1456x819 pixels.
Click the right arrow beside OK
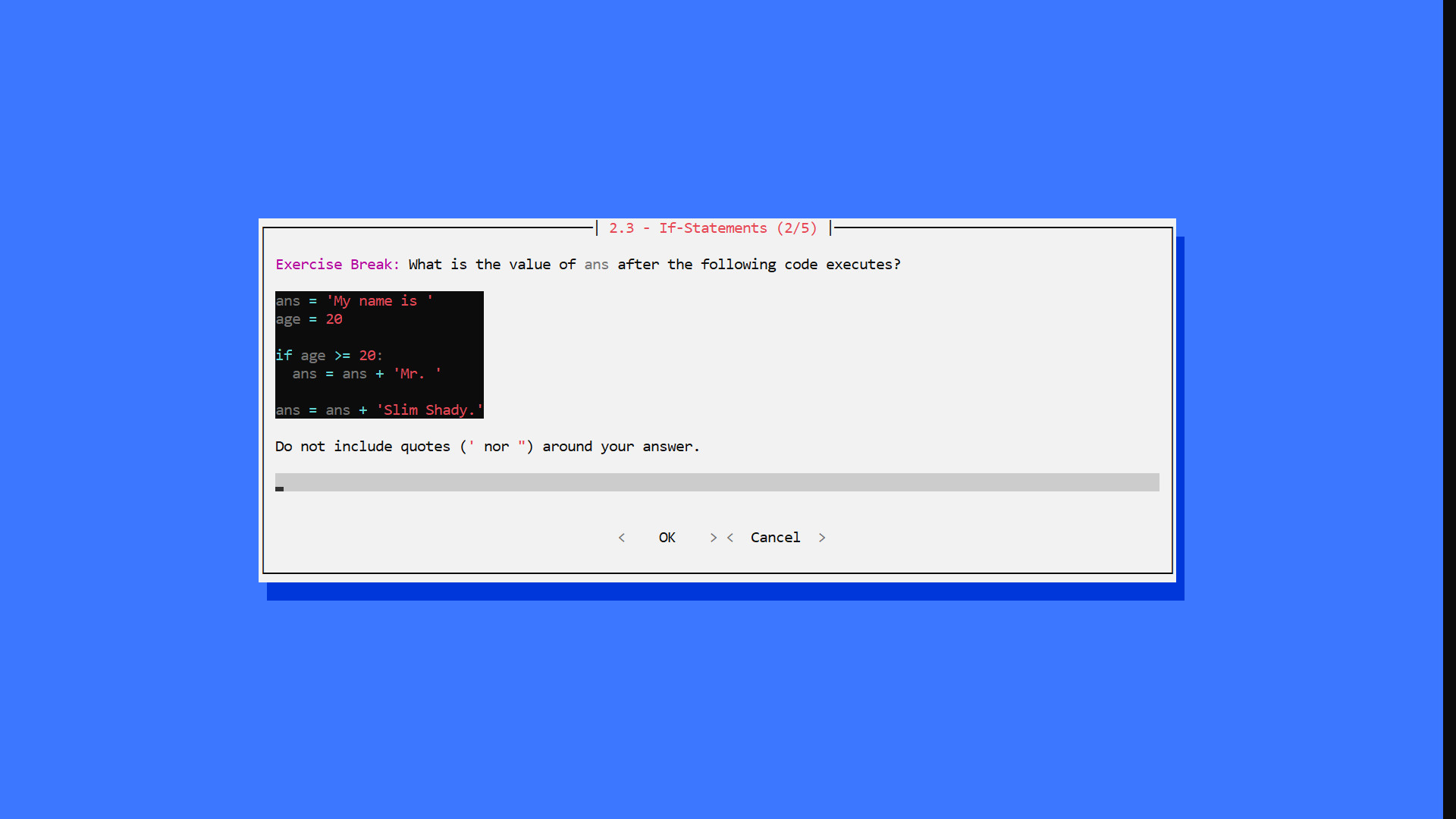point(713,537)
